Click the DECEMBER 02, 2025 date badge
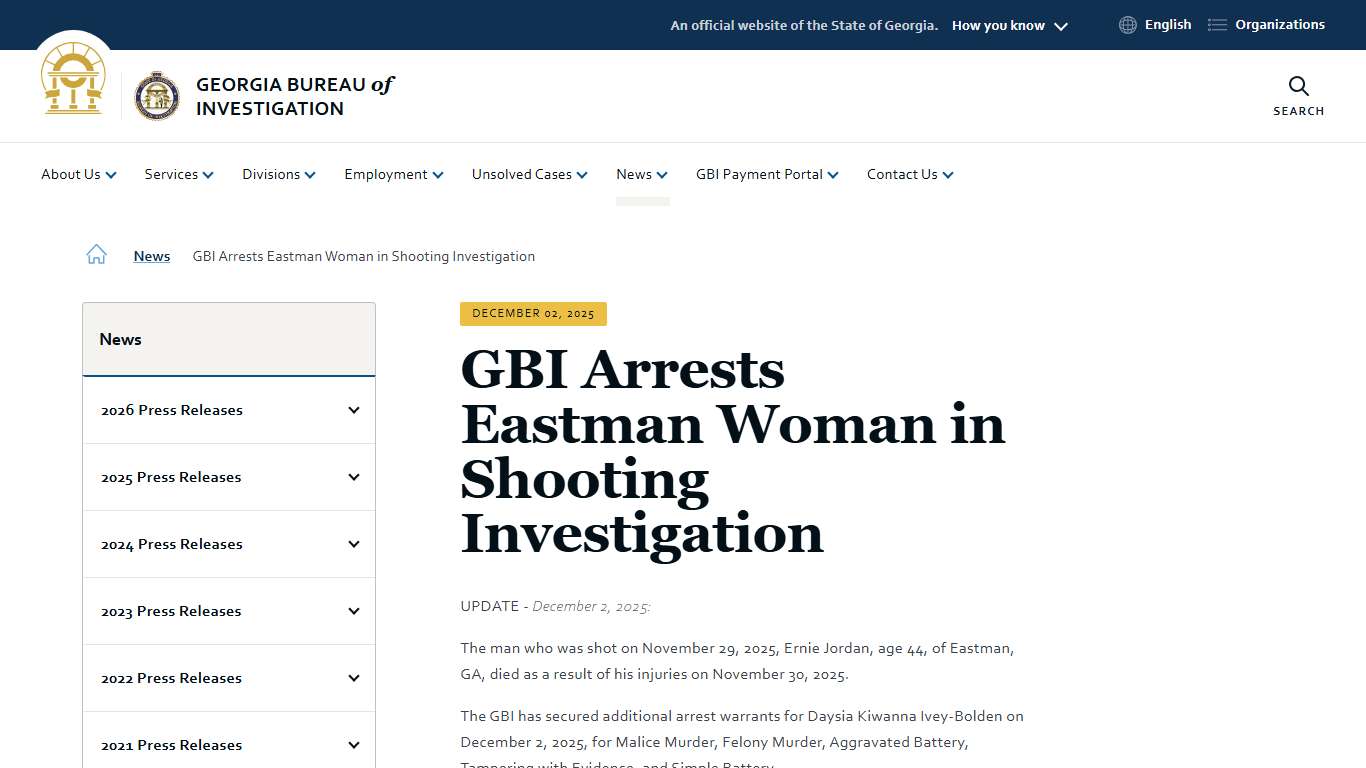Screen dimensions: 1366x768 (x=533, y=313)
